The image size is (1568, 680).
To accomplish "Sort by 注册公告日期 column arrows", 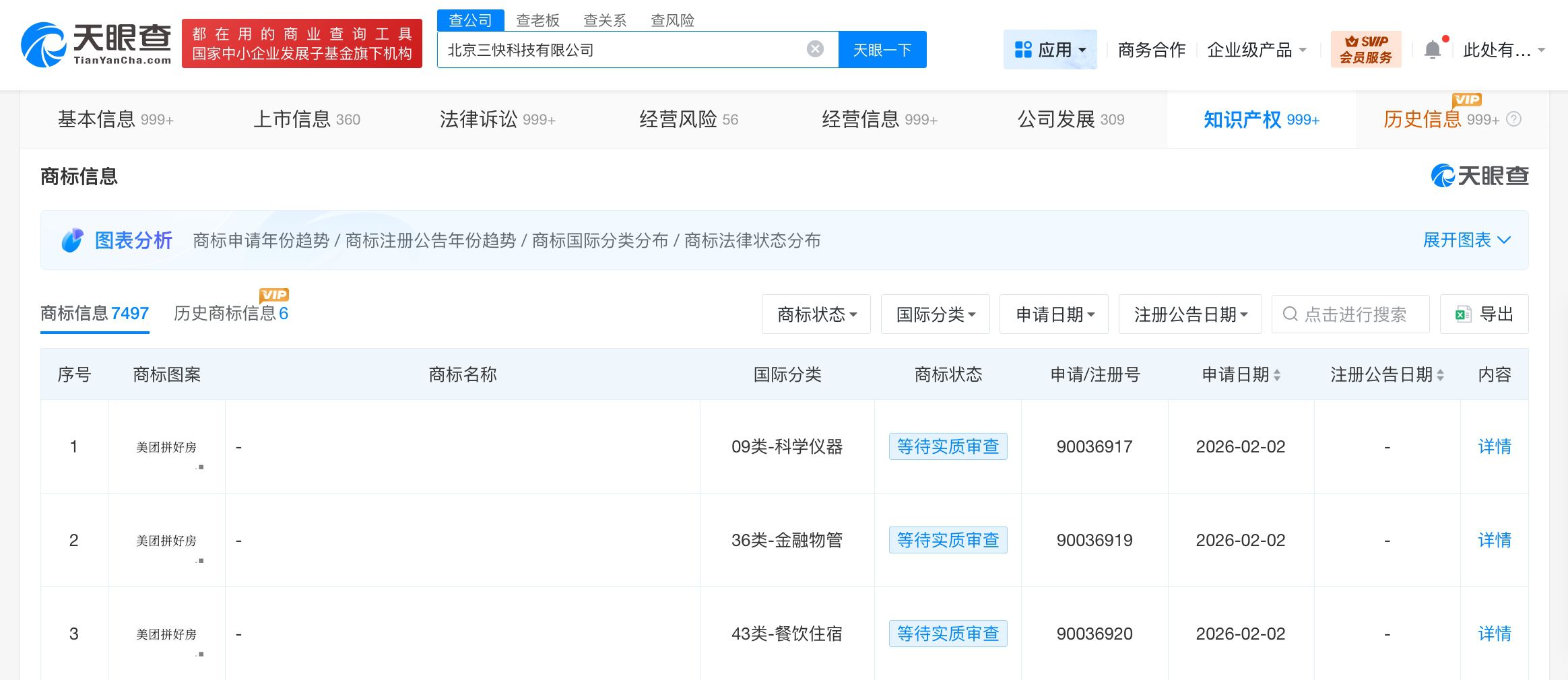I will pyautogui.click(x=1440, y=375).
